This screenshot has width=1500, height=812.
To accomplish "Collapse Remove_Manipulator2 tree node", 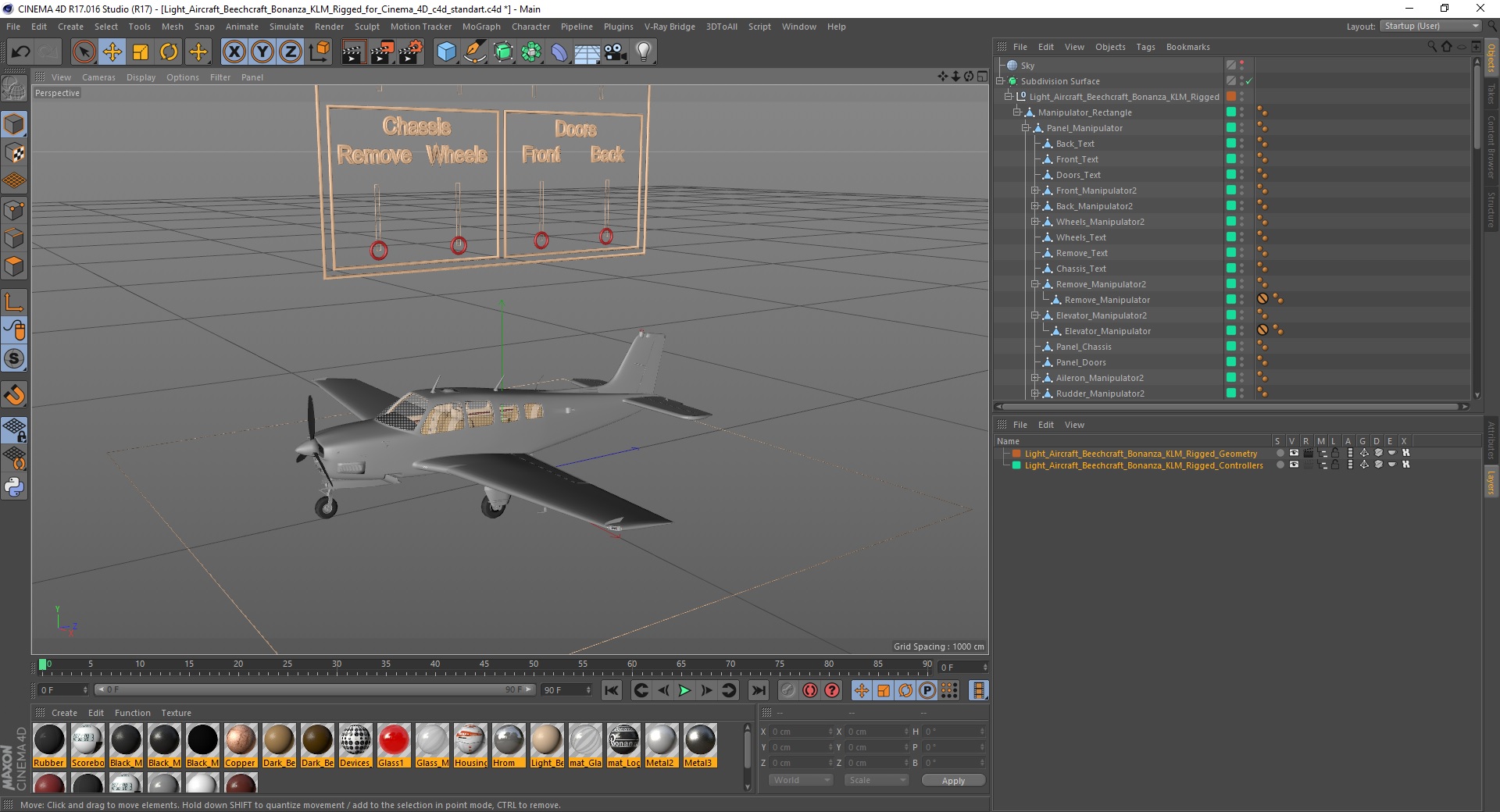I will (x=1034, y=283).
